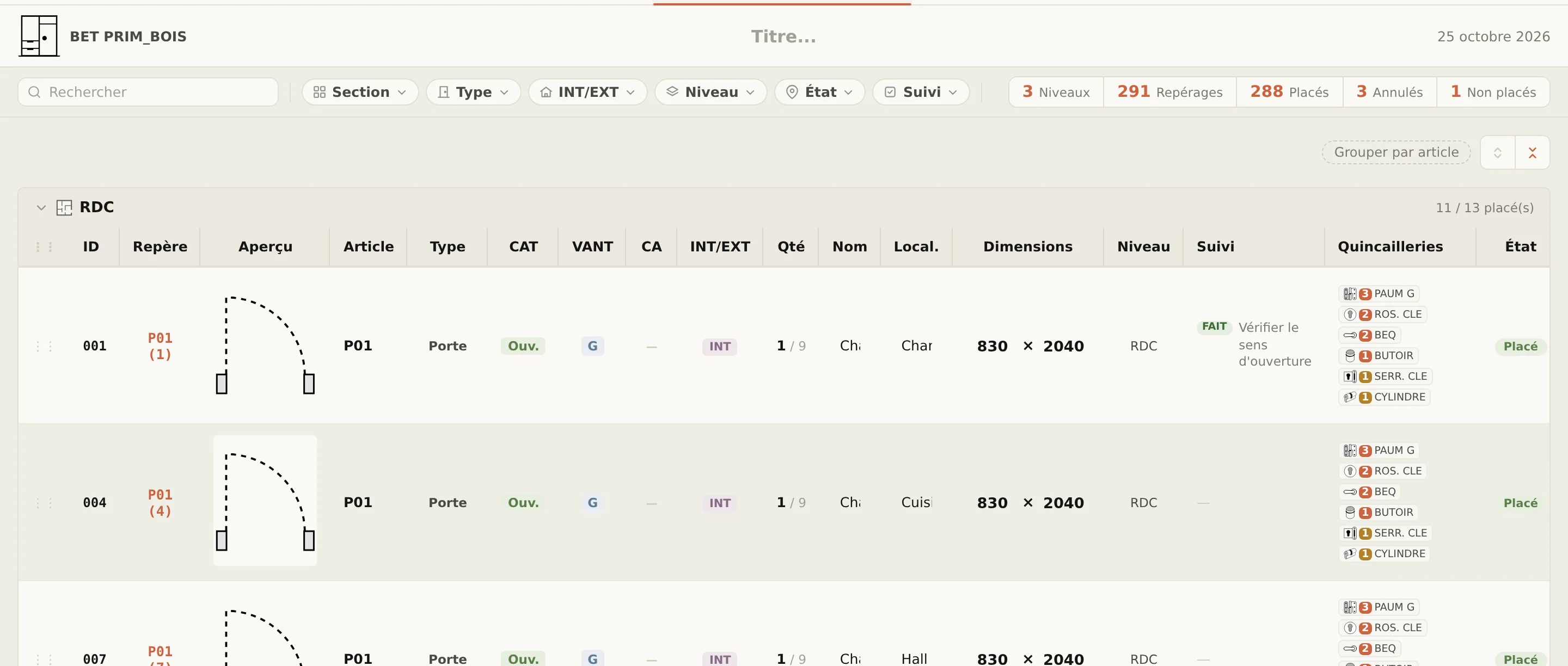Click the 3 Annulés counter tab
1568x666 pixels.
click(1389, 92)
